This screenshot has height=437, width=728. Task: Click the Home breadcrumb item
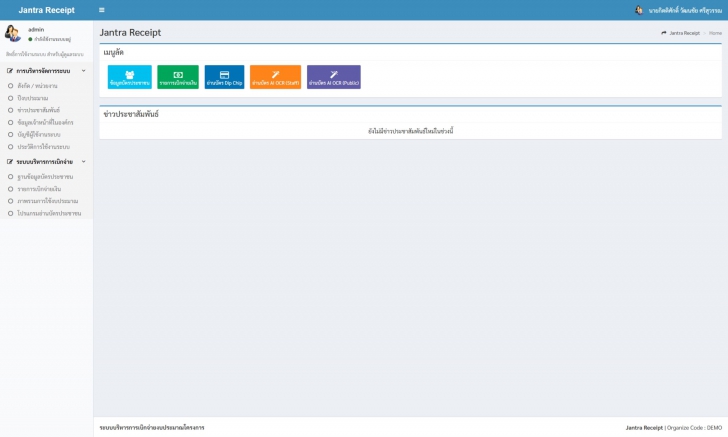(715, 33)
